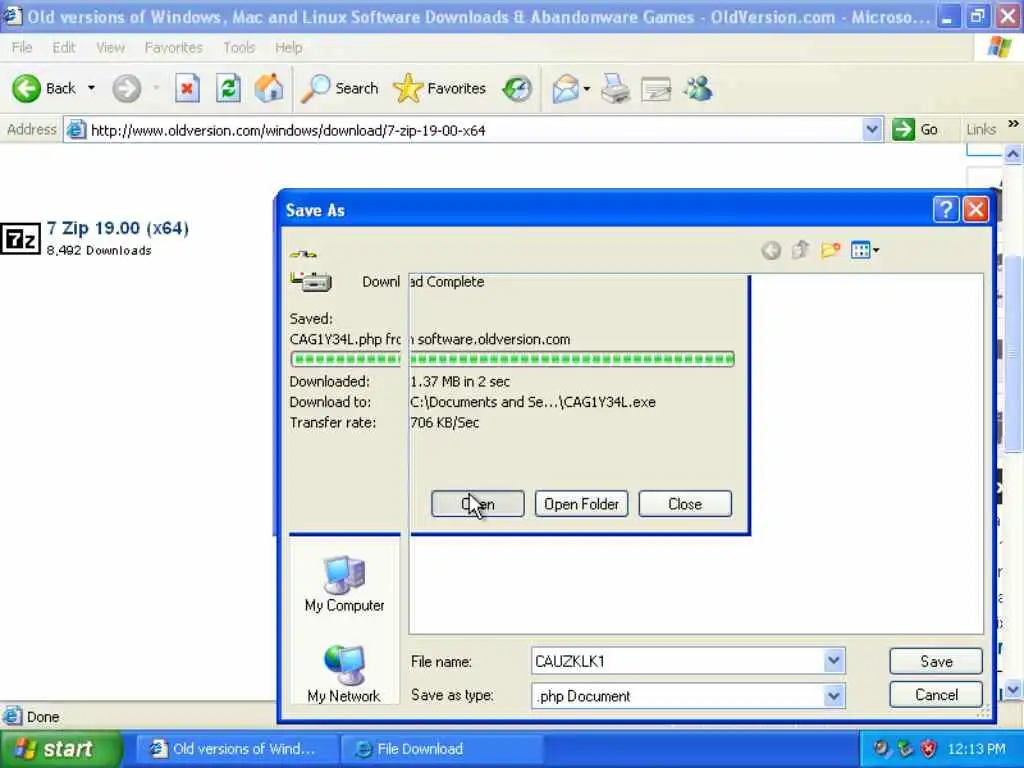Click the network download icon in the dialog
Viewport: 1024px width, 768px height.
pos(311,281)
